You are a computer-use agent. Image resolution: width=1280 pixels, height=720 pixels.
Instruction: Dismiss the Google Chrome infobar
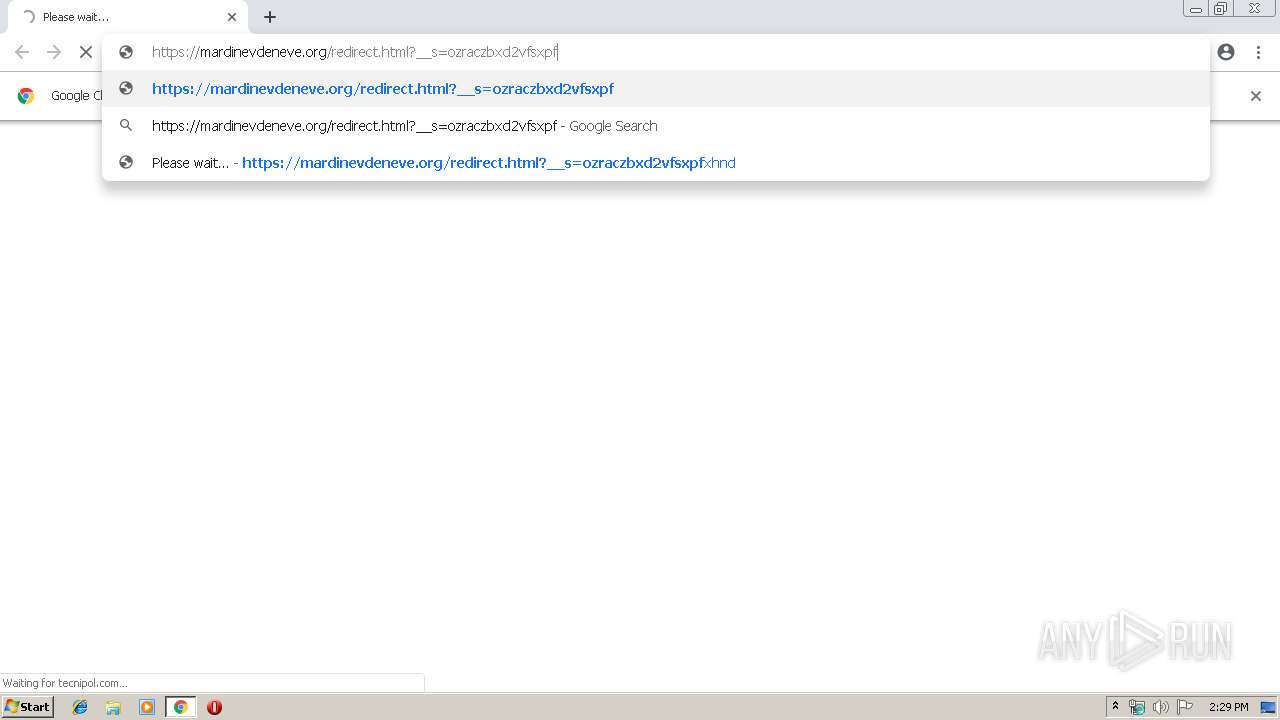[1256, 96]
